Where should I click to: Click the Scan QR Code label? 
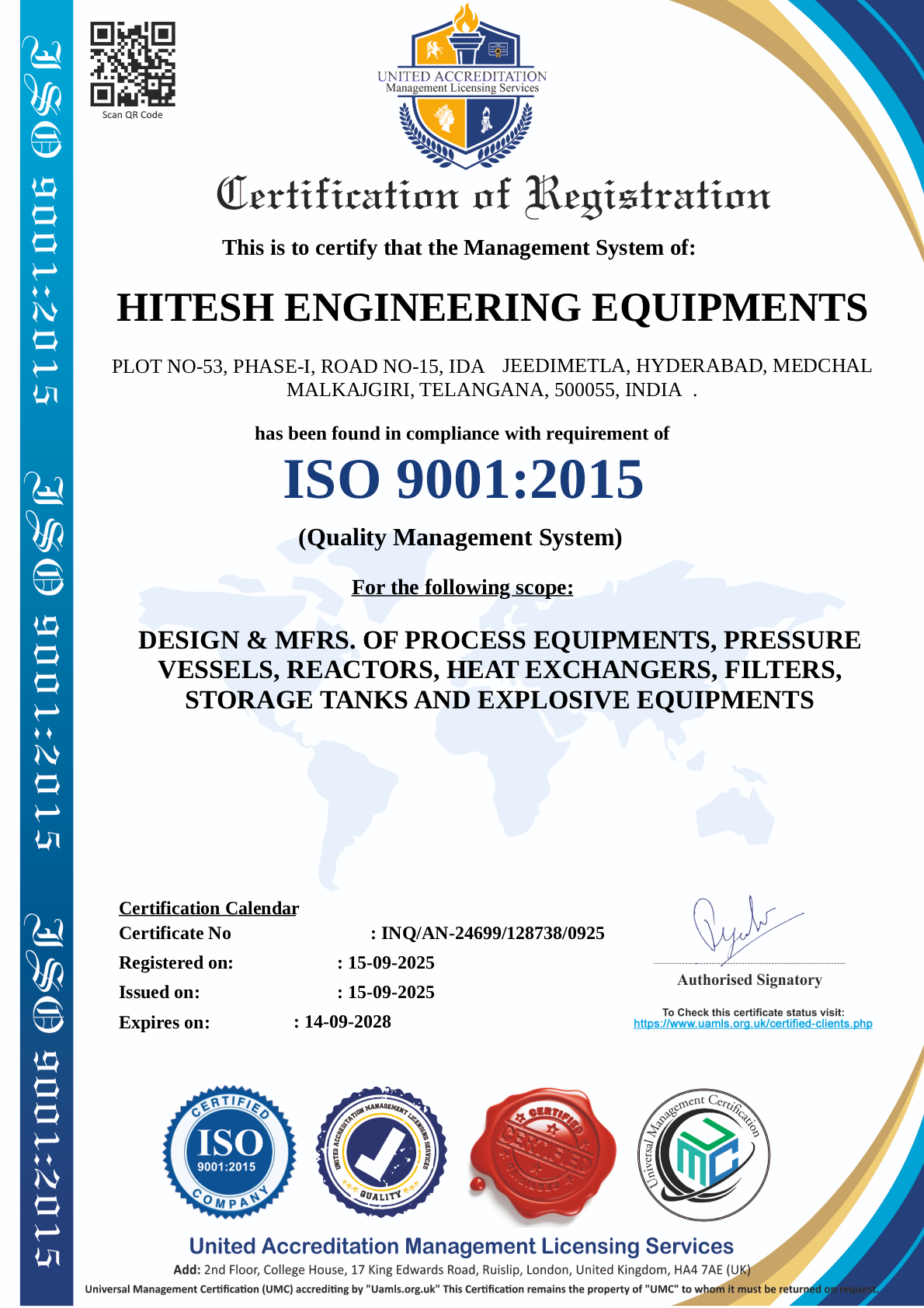coord(133,115)
